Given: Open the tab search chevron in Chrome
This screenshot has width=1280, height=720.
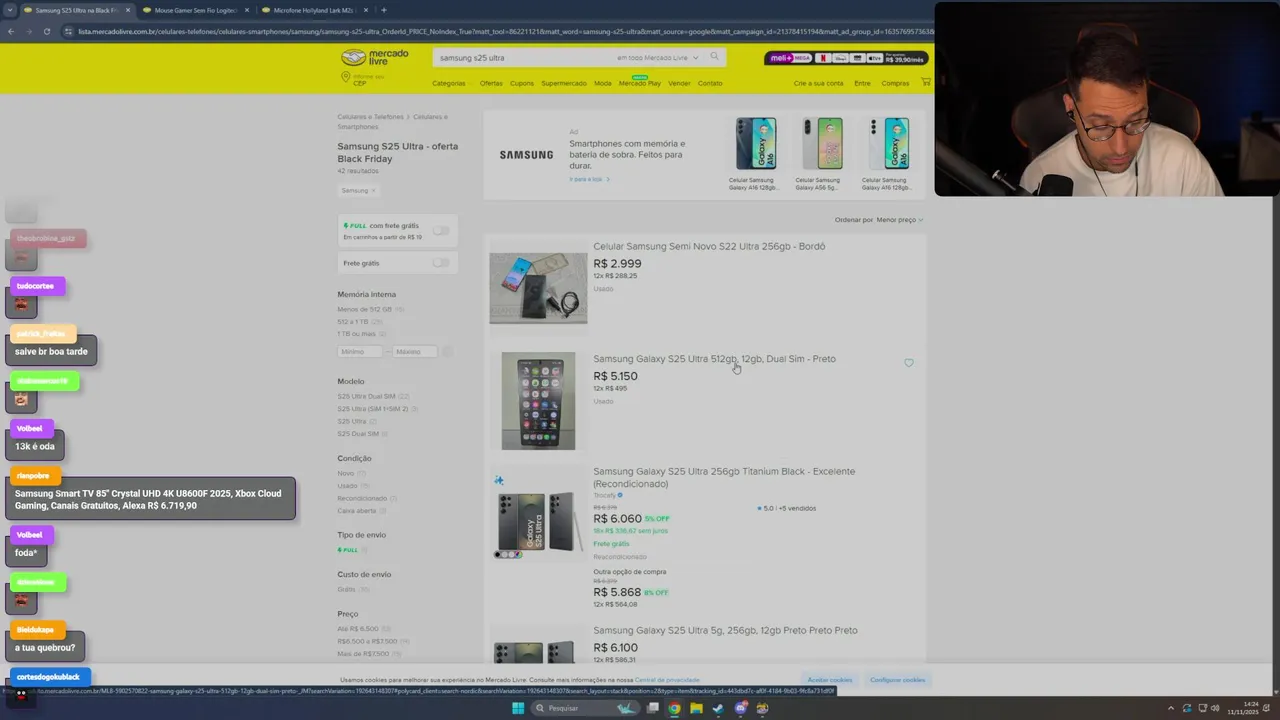Looking at the screenshot, I should pos(10,10).
